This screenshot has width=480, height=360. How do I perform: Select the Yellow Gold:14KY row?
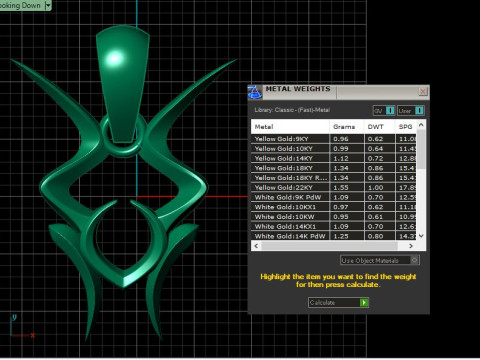333,158
